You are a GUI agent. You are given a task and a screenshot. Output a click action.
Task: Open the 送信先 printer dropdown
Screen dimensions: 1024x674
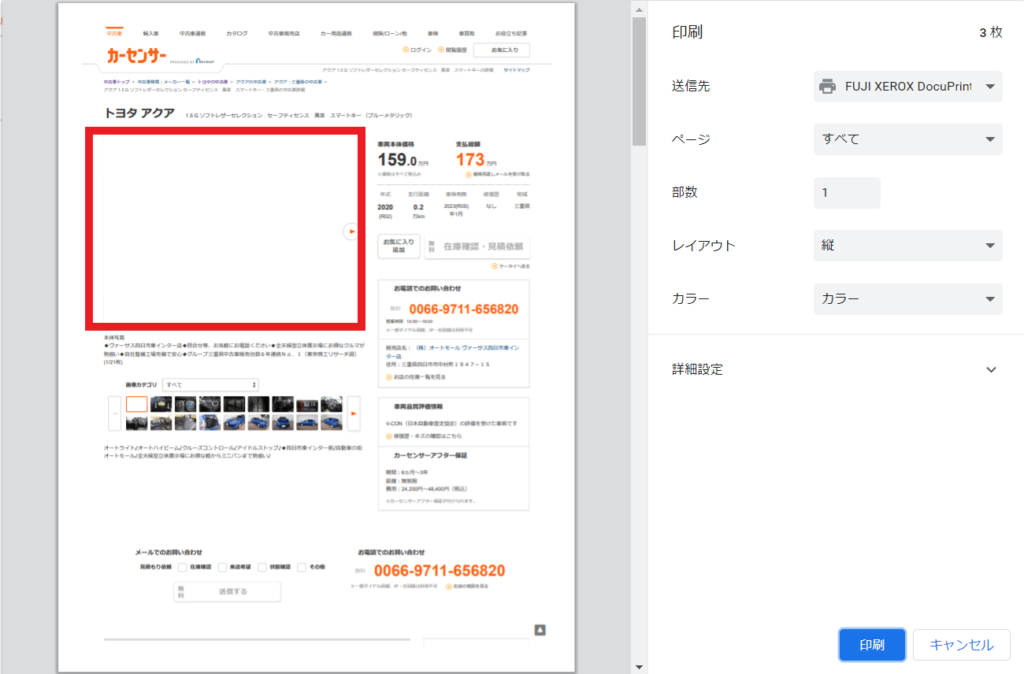908,87
